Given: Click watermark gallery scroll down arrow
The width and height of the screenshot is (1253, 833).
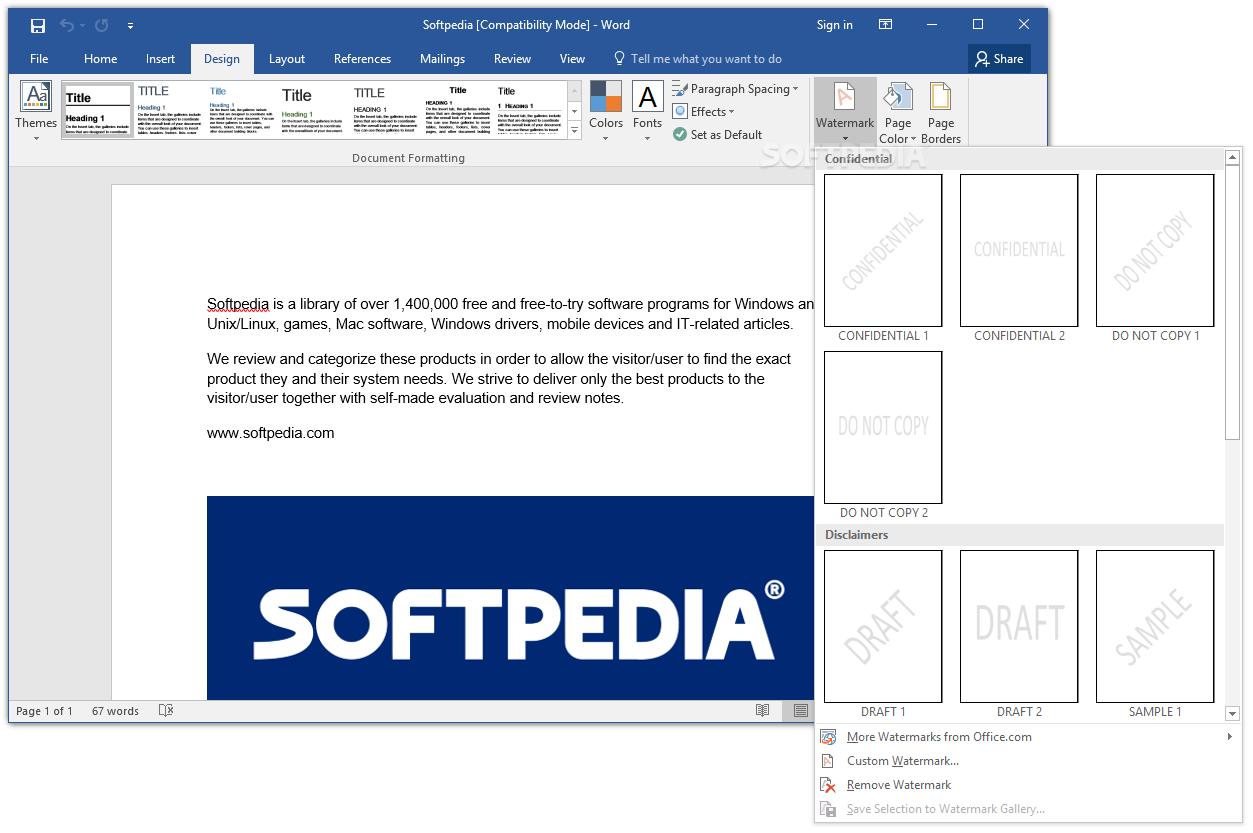Looking at the screenshot, I should point(1233,714).
